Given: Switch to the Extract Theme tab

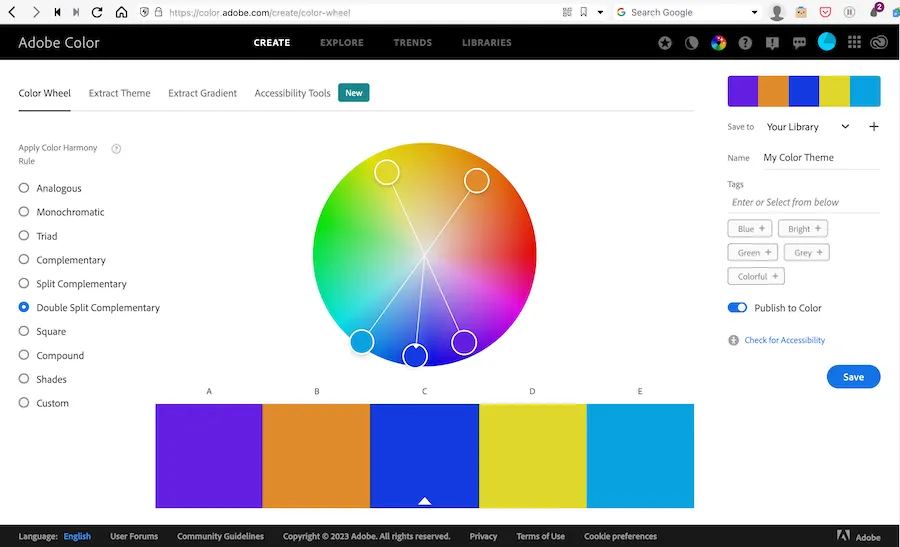Looking at the screenshot, I should (119, 93).
